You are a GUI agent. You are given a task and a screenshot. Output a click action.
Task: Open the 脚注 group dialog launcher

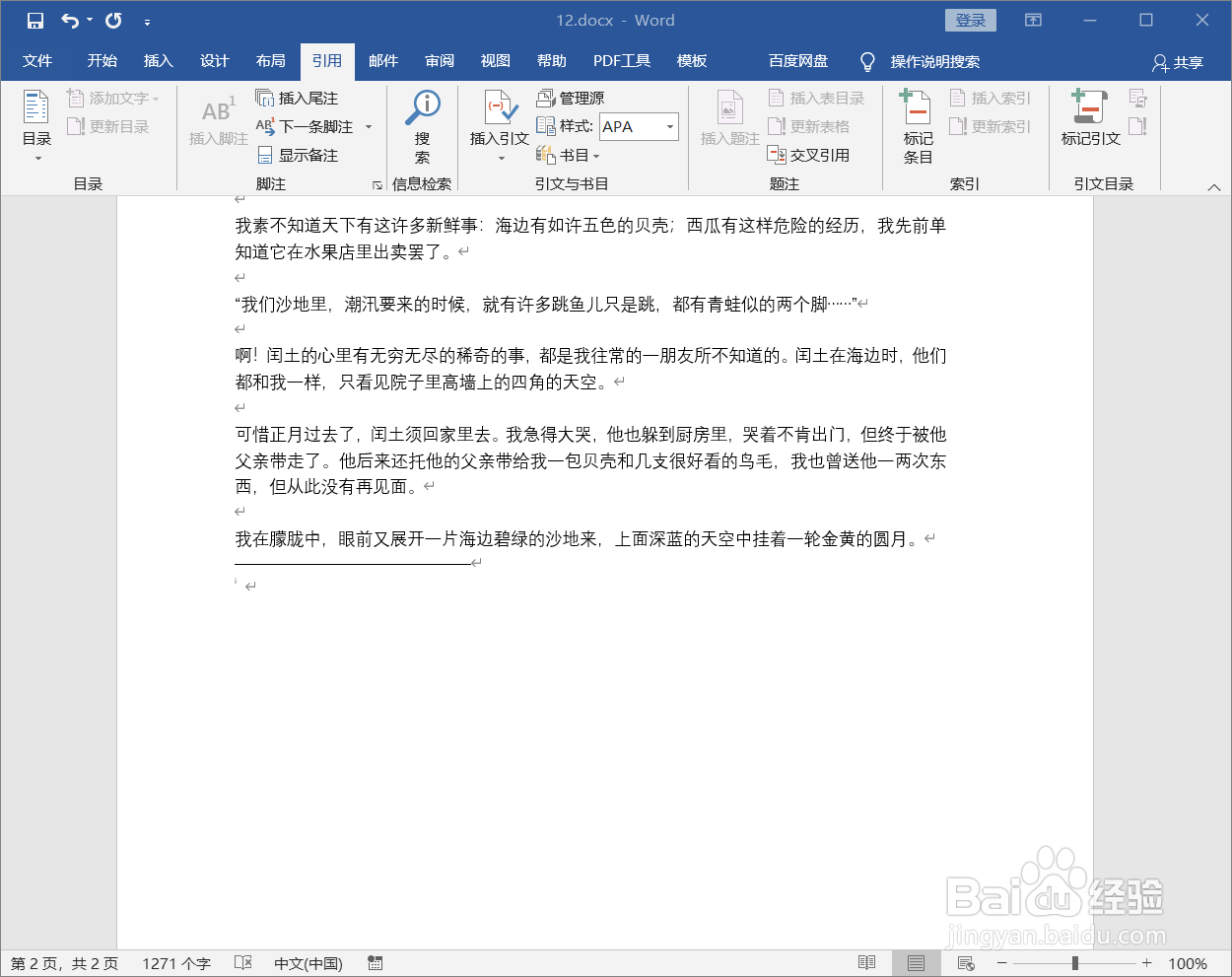tap(376, 184)
